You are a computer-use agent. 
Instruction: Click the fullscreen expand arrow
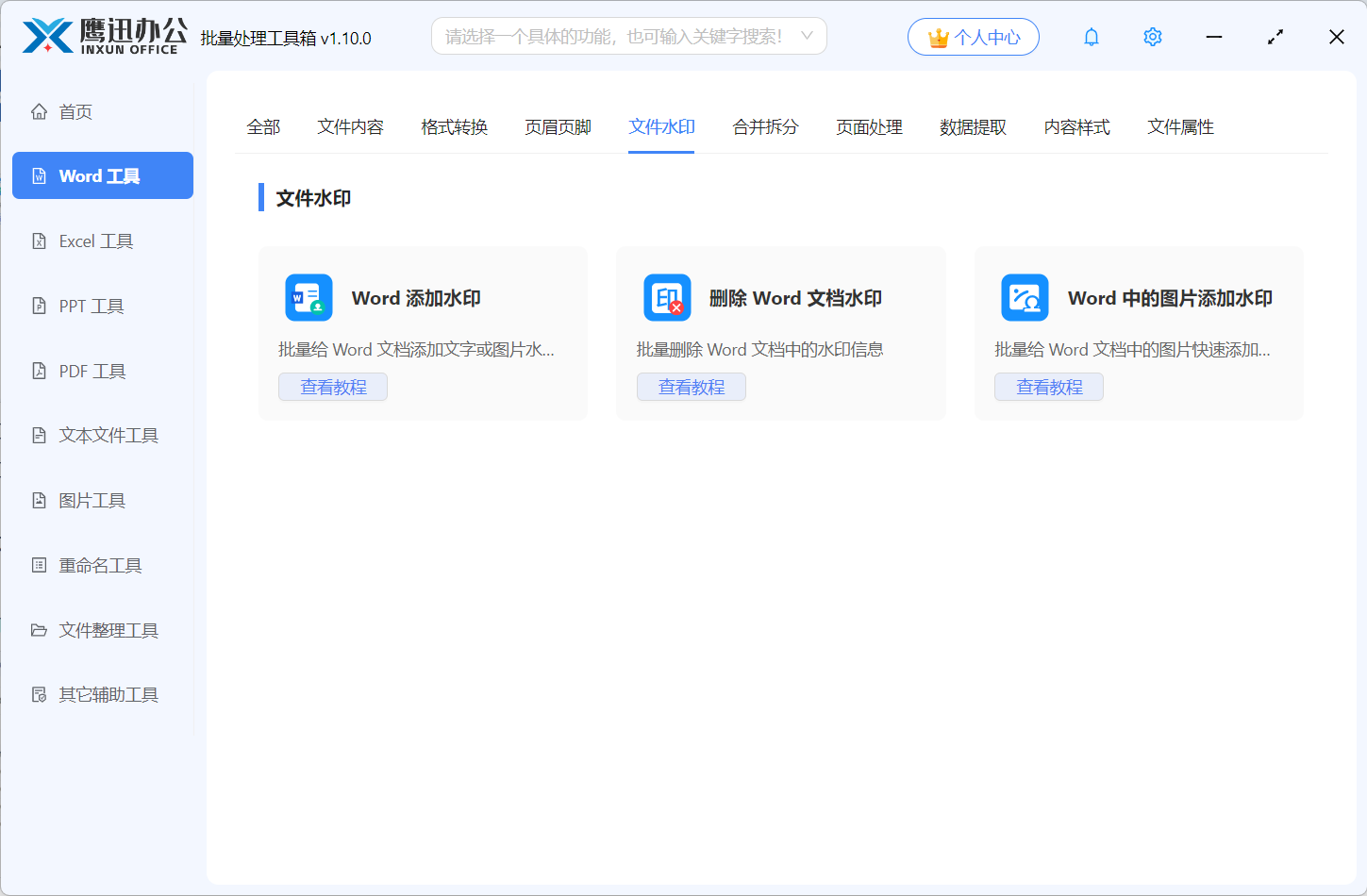1275,37
